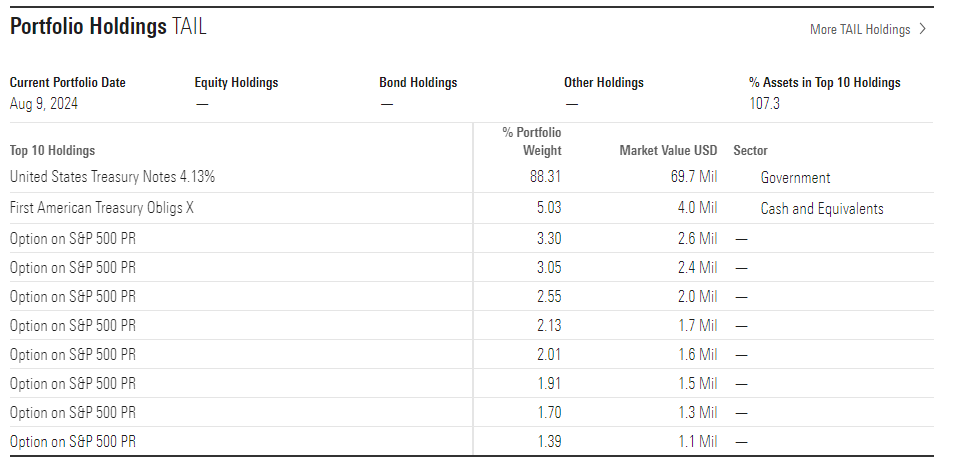The height and width of the screenshot is (467, 957).
Task: Select United States Treasury Notes 4.13% holding
Action: click(112, 177)
